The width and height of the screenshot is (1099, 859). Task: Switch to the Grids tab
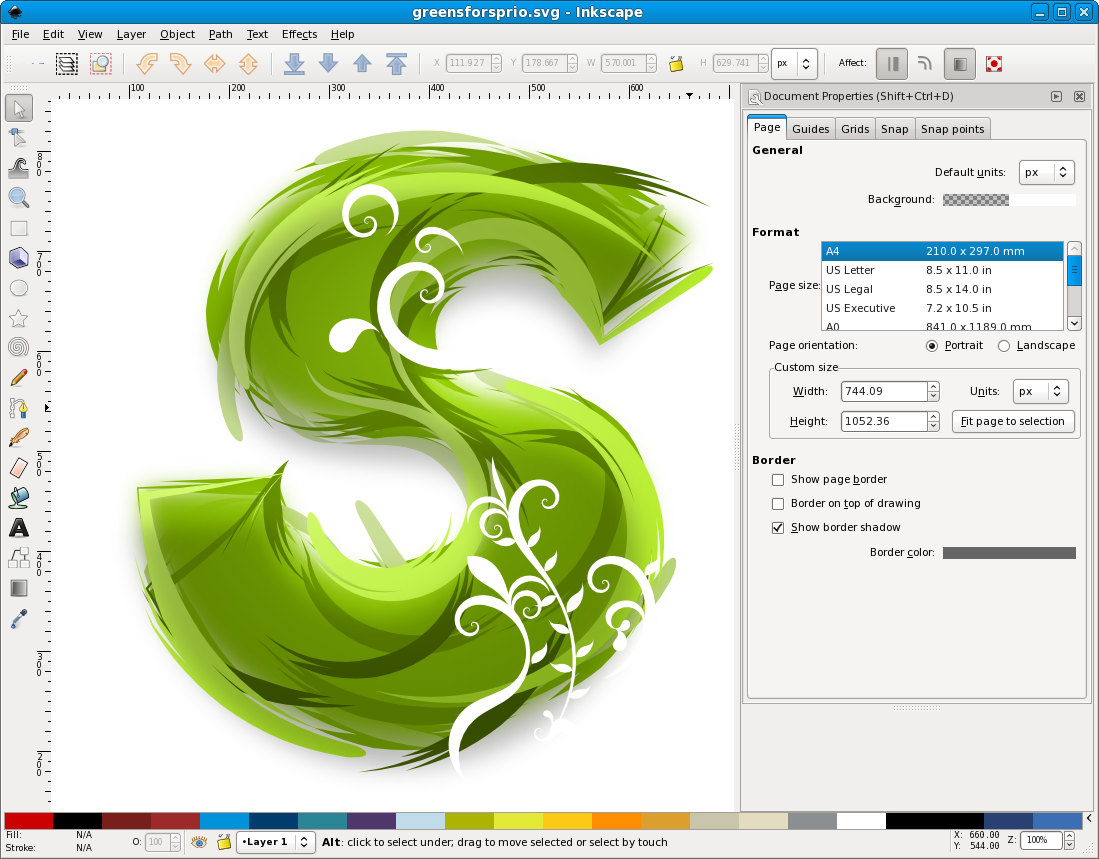pyautogui.click(x=855, y=128)
